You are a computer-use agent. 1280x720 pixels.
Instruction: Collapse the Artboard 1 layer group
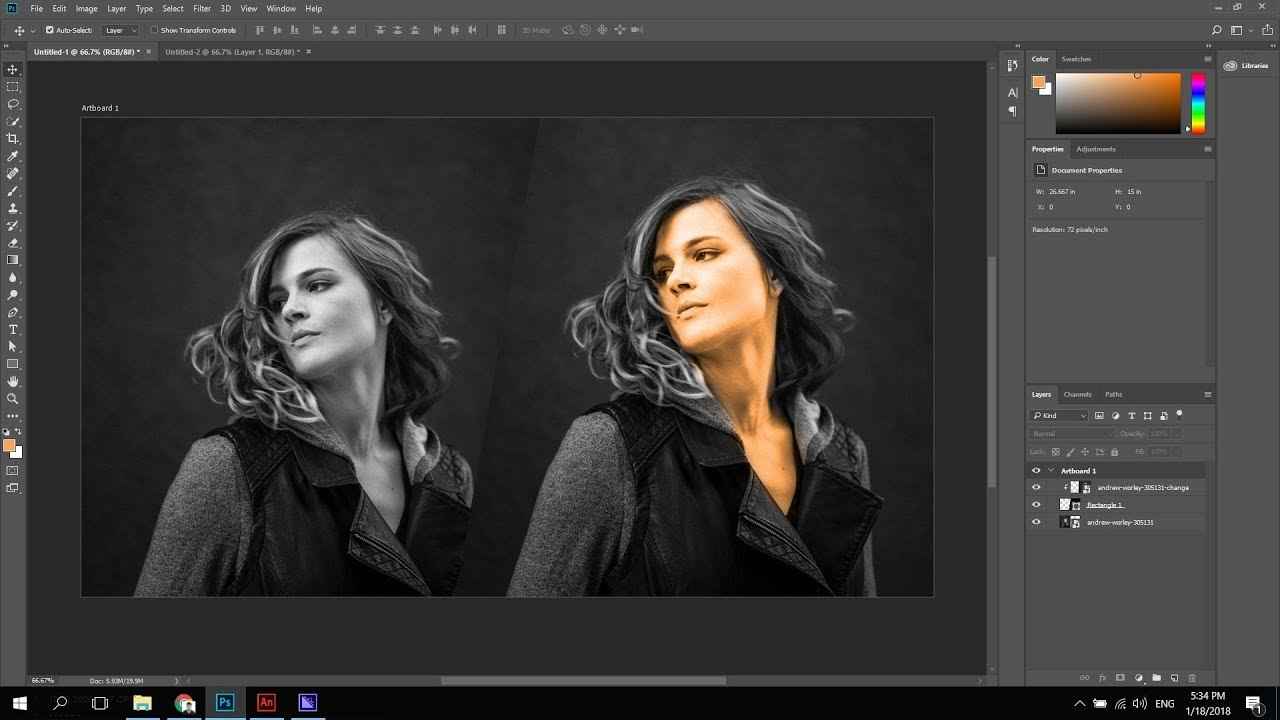tap(1050, 470)
